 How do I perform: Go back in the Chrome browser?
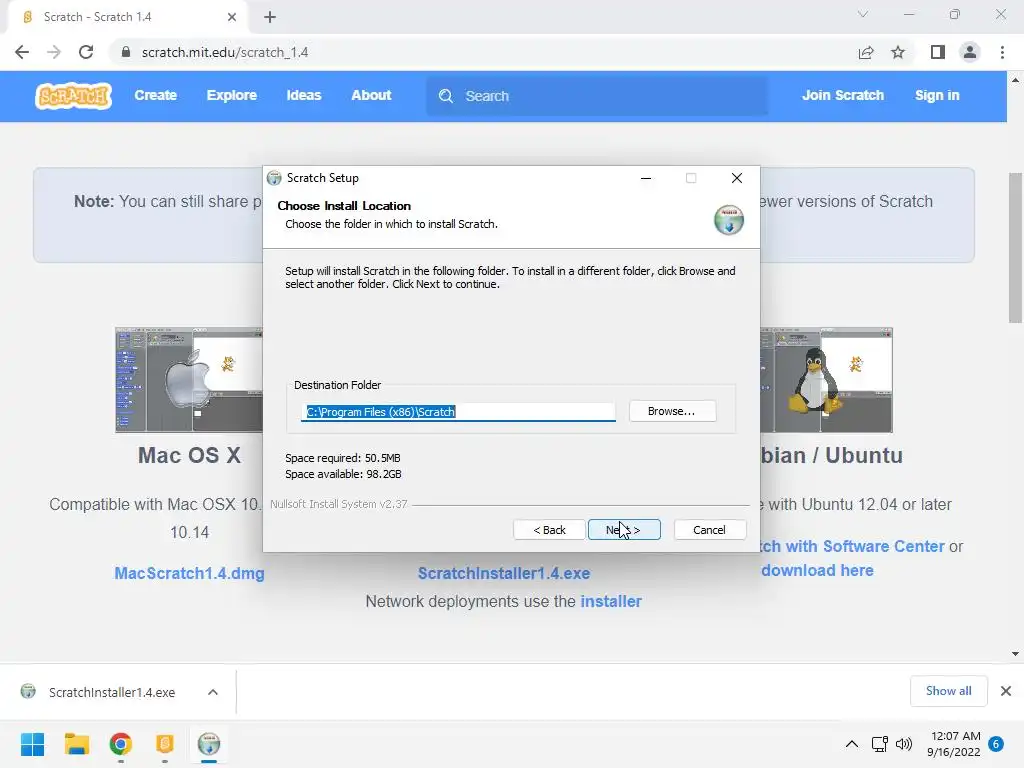tap(22, 52)
